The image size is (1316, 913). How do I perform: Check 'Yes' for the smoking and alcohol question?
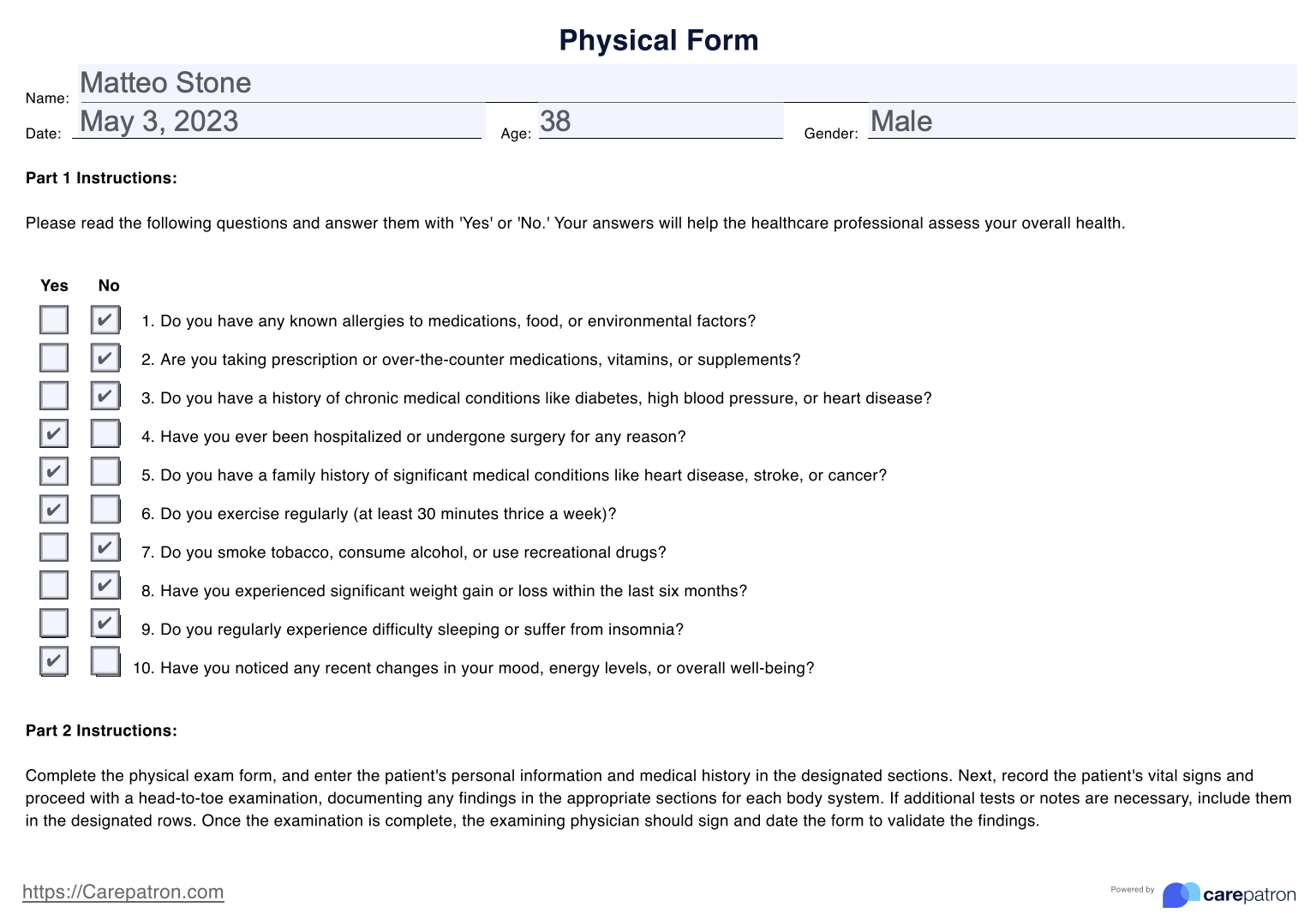(54, 546)
